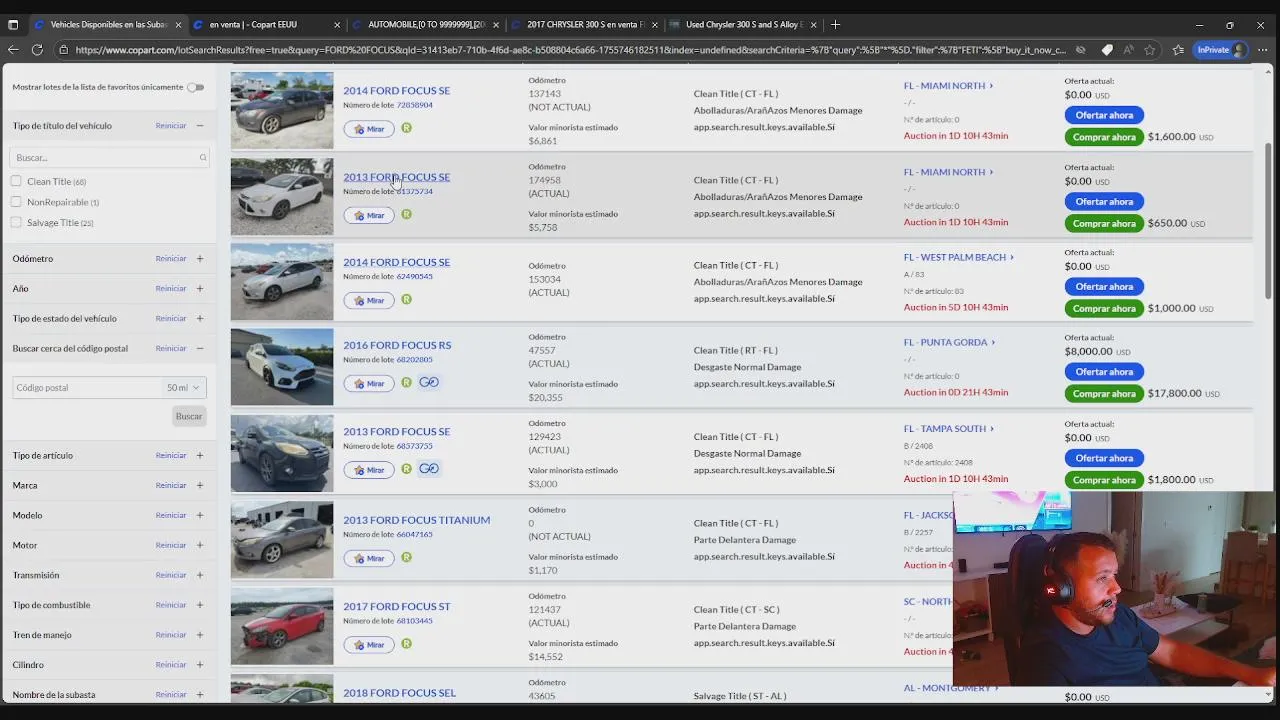Check the Clean Title checkbox

16,181
